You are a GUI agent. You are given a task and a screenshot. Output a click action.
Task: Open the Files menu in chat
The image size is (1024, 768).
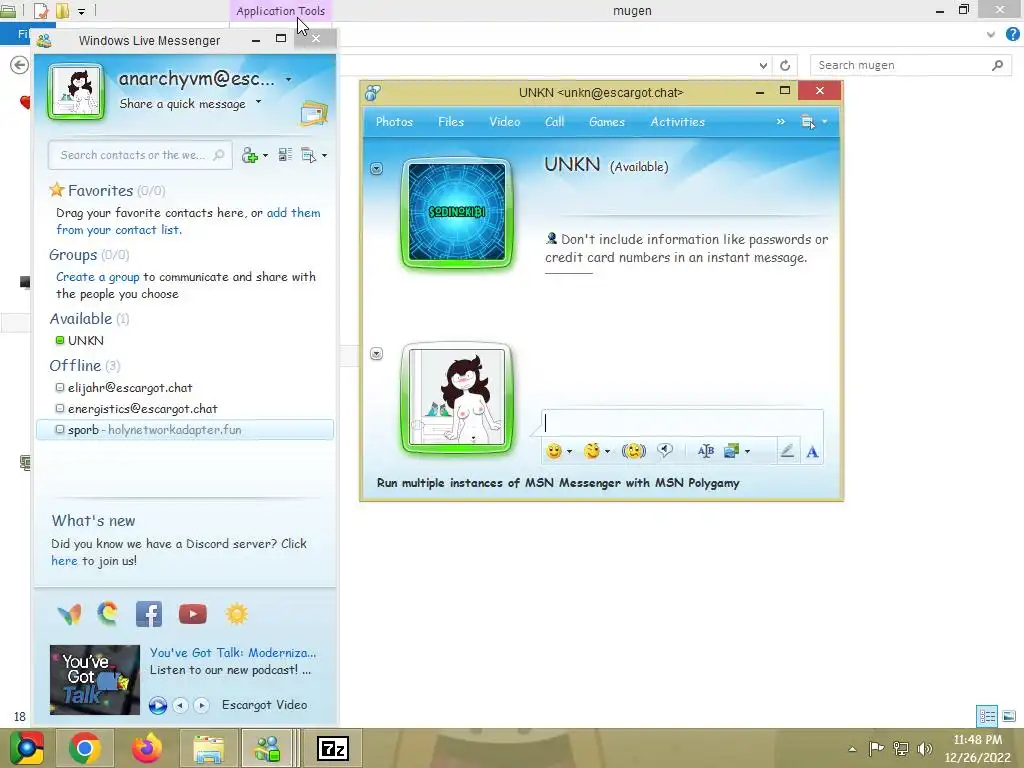point(451,122)
